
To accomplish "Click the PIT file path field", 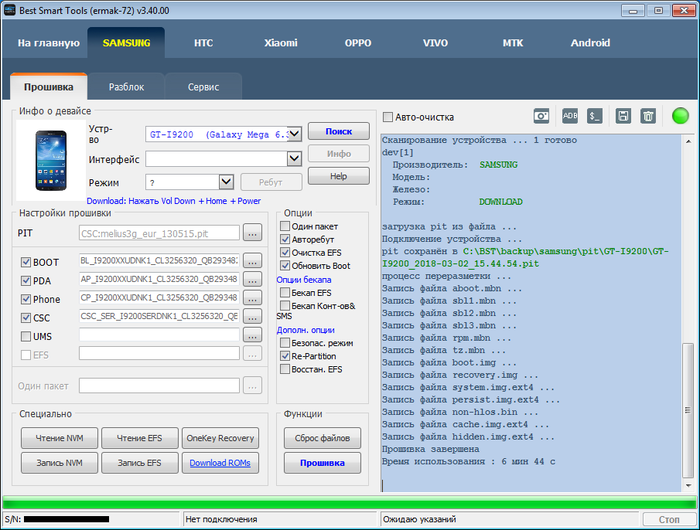I will pyautogui.click(x=159, y=233).
